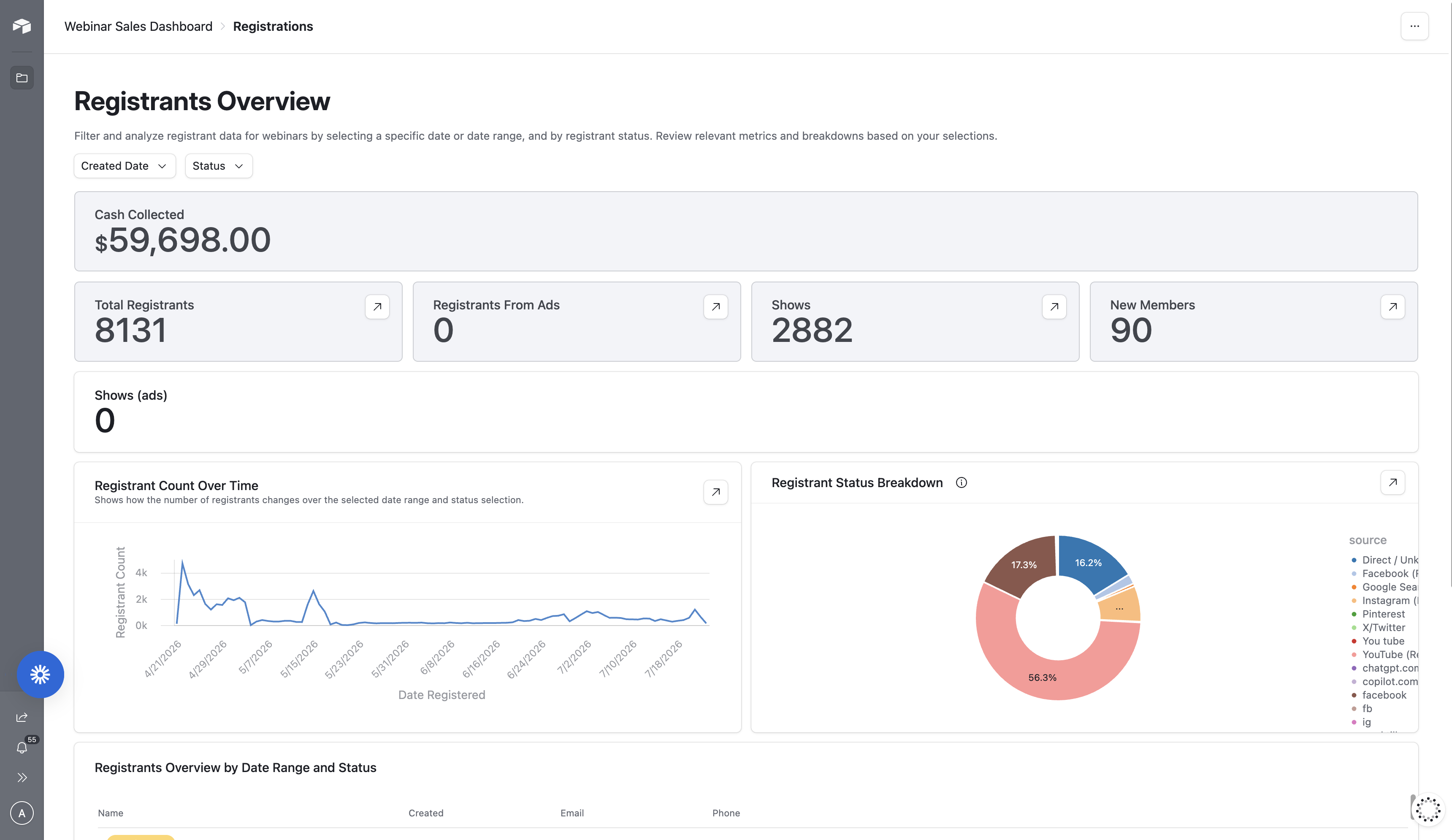This screenshot has width=1452, height=840.
Task: Select the ig legend entry
Action: (x=1361, y=723)
